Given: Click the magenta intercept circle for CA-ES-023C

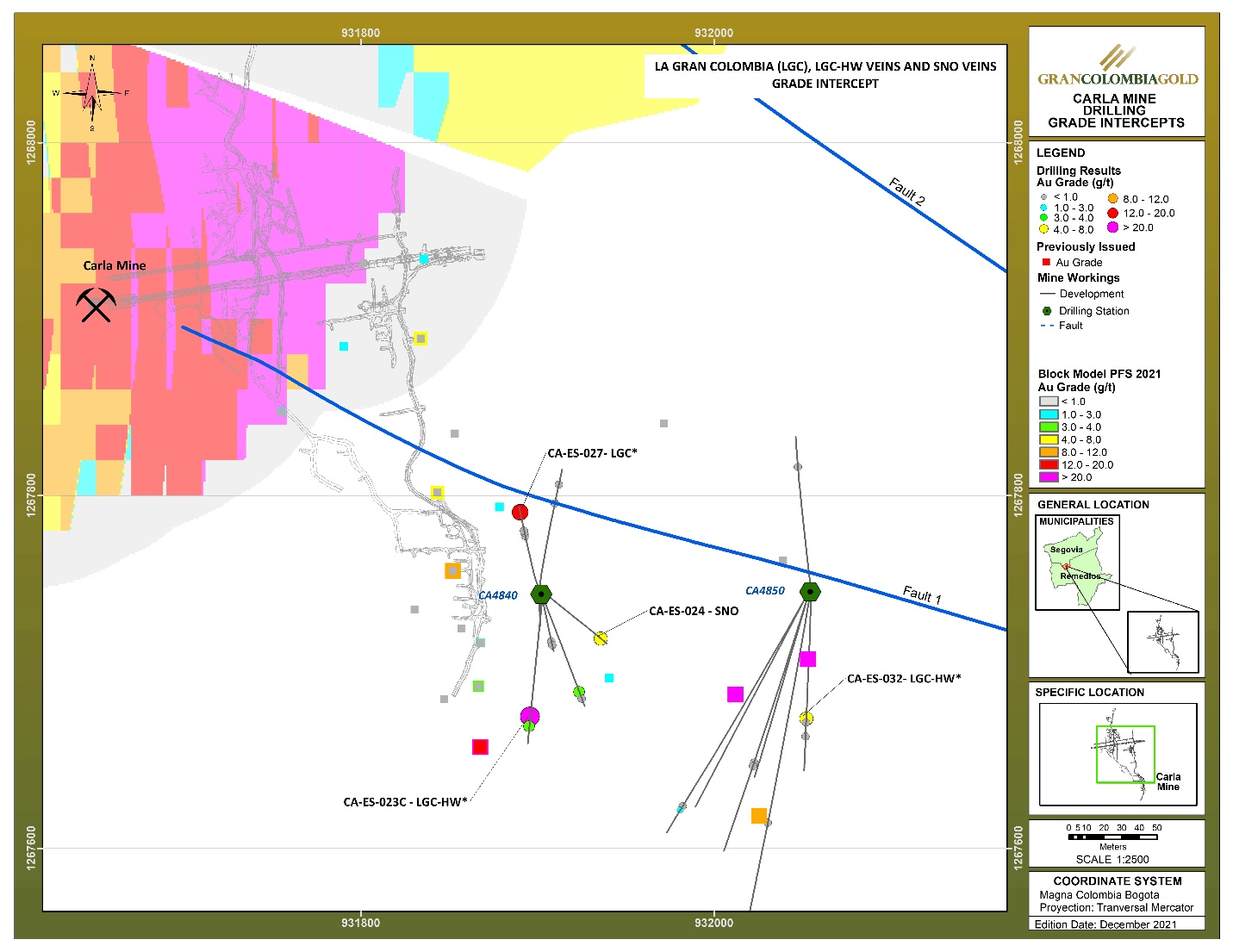Looking at the screenshot, I should tap(530, 716).
